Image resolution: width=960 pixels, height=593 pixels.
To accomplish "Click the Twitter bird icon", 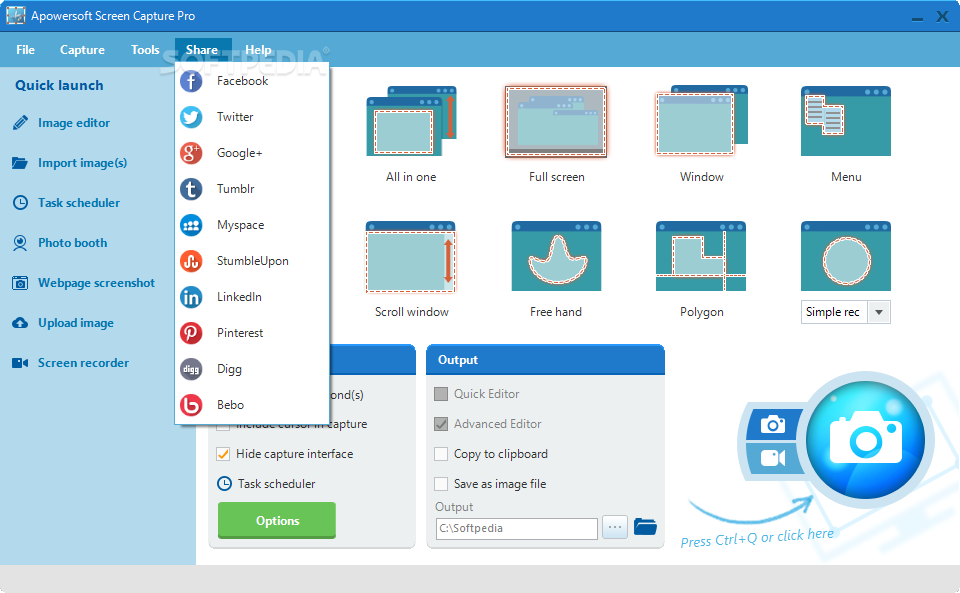I will point(191,117).
